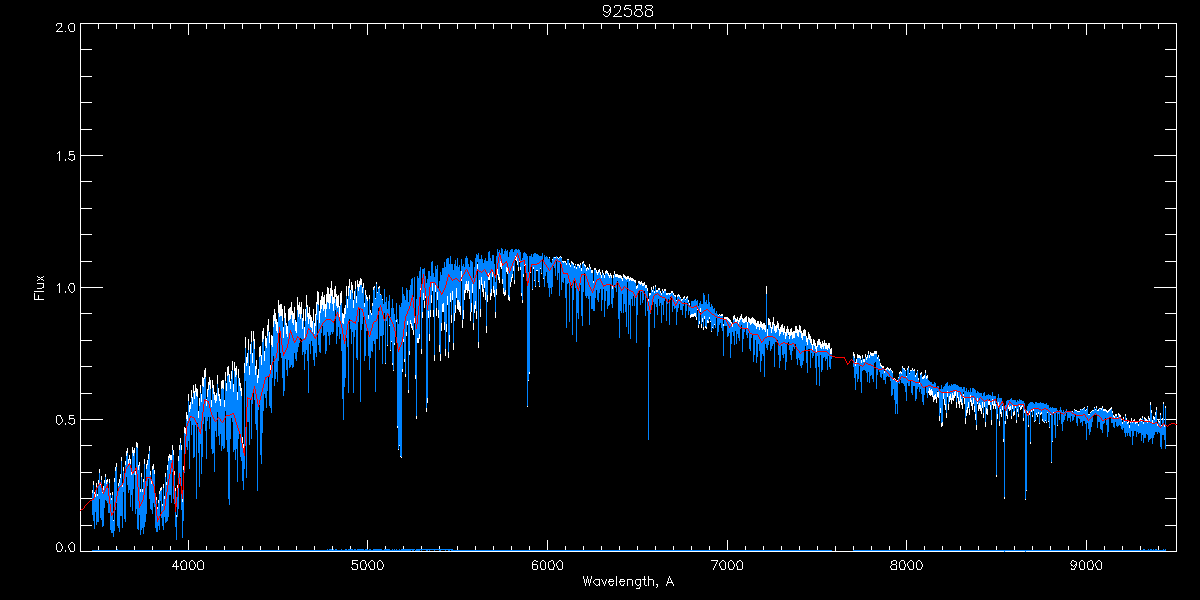Image resolution: width=1200 pixels, height=600 pixels.
Task: Click the 8000 x-axis tick label
Action: 907,566
